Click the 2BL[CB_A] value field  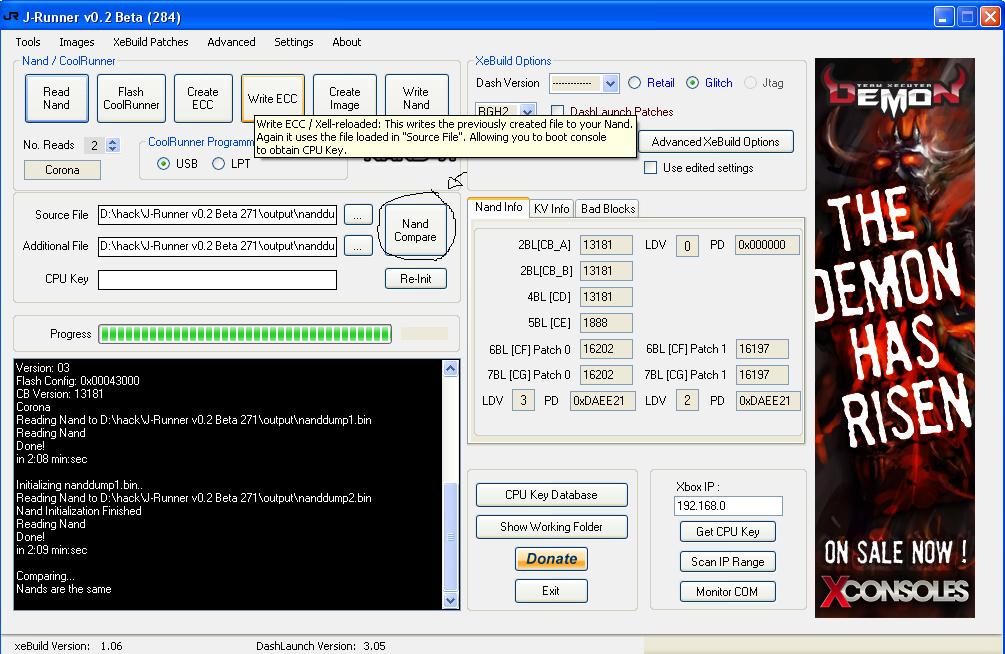click(x=606, y=245)
